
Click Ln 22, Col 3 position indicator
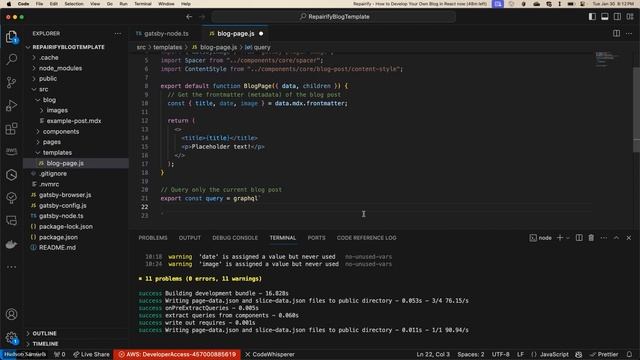433,354
